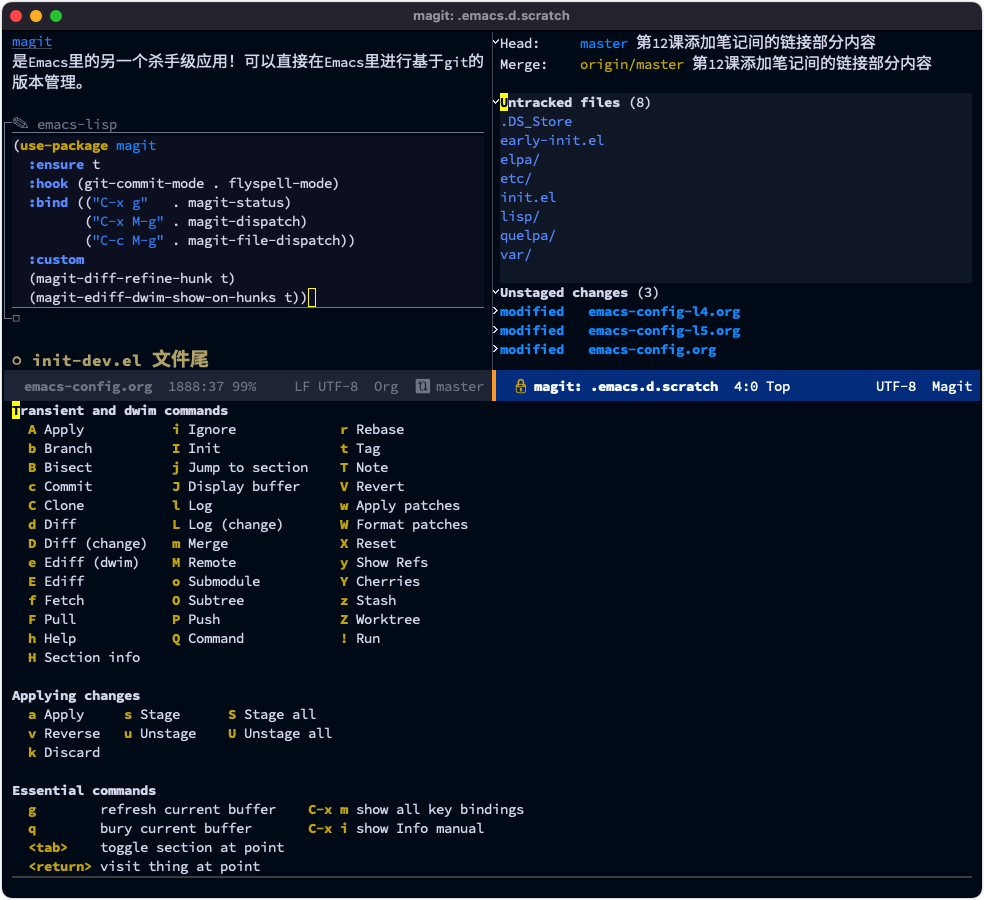Expand the modified emacs-config.org diff
The image size is (984, 900).
[496, 349]
